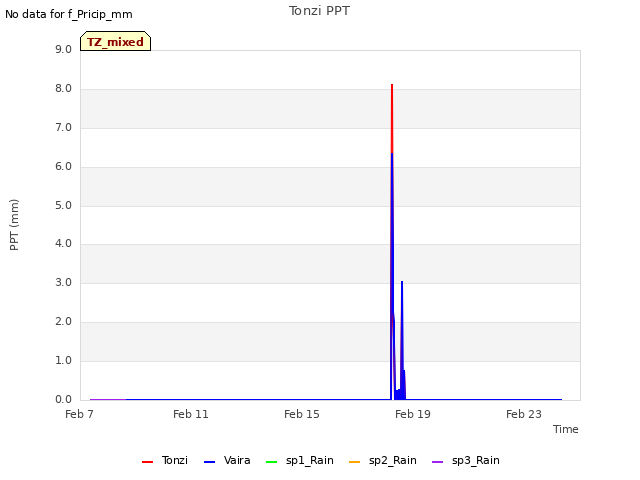Click the Feb 7 x-axis tick label
640x480 pixels.
pyautogui.click(x=80, y=414)
